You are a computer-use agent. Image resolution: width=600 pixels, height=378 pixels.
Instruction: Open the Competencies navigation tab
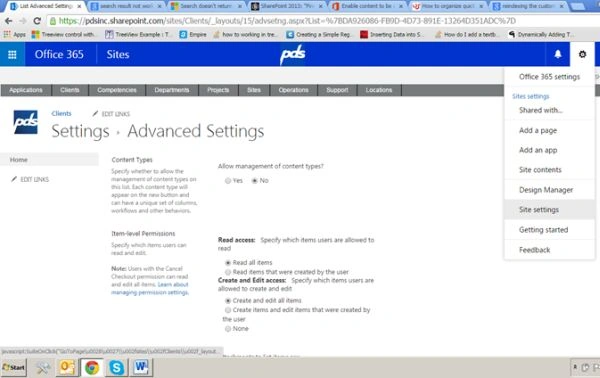(117, 90)
